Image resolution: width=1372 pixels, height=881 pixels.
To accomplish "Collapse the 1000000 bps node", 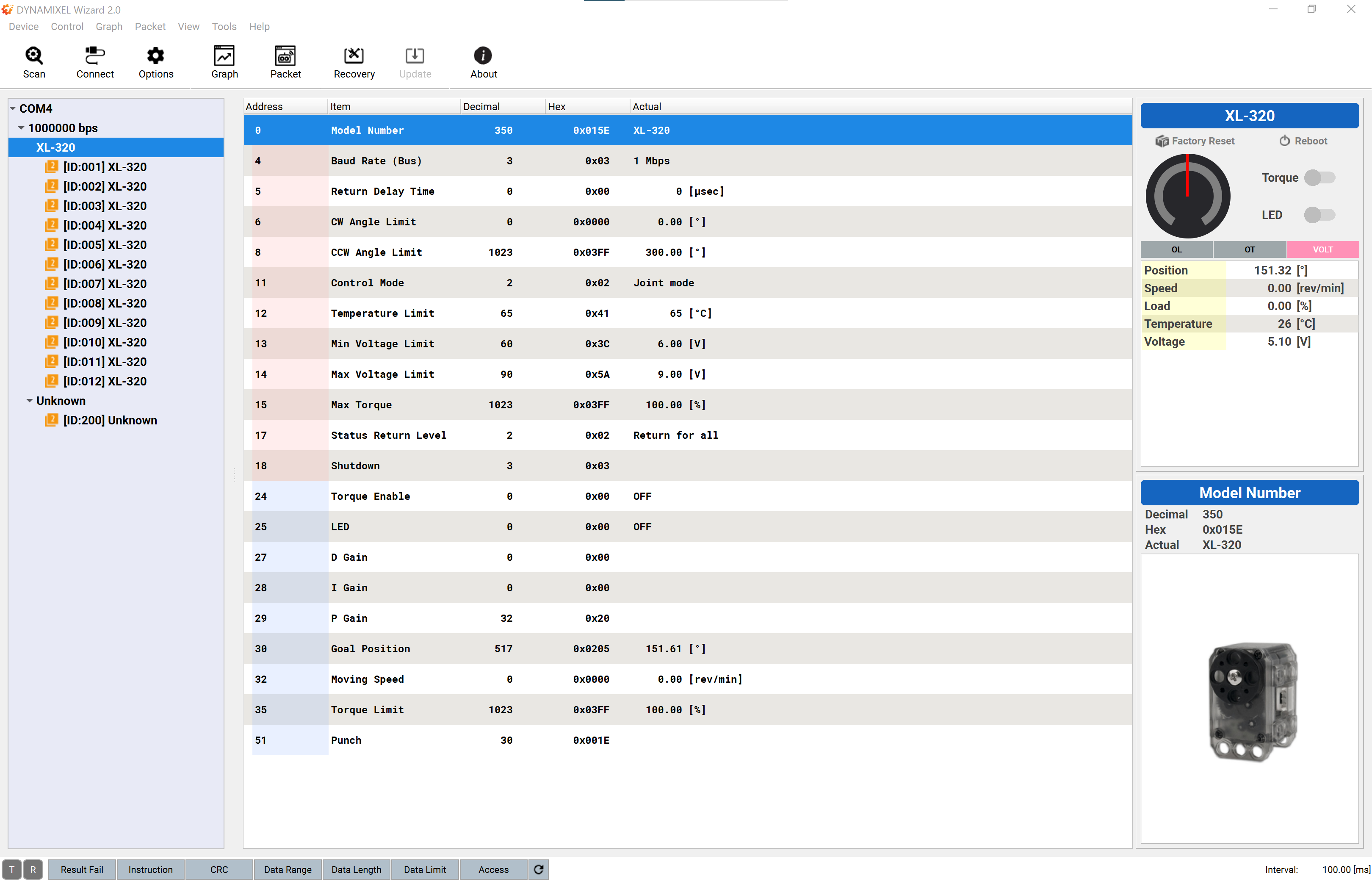I will (21, 128).
